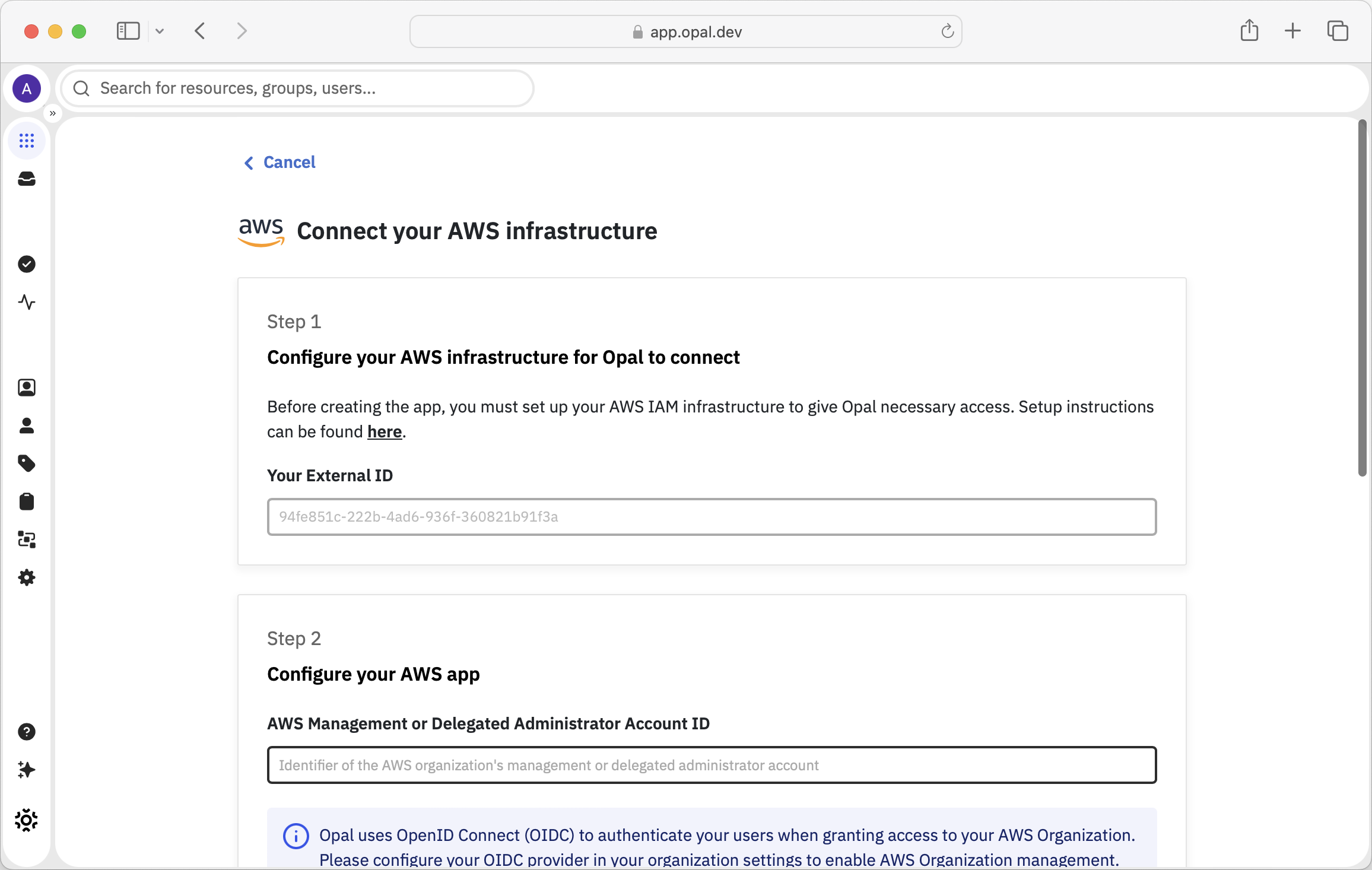1372x870 pixels.
Task: Click the AWS logo in heading
Action: tap(261, 231)
